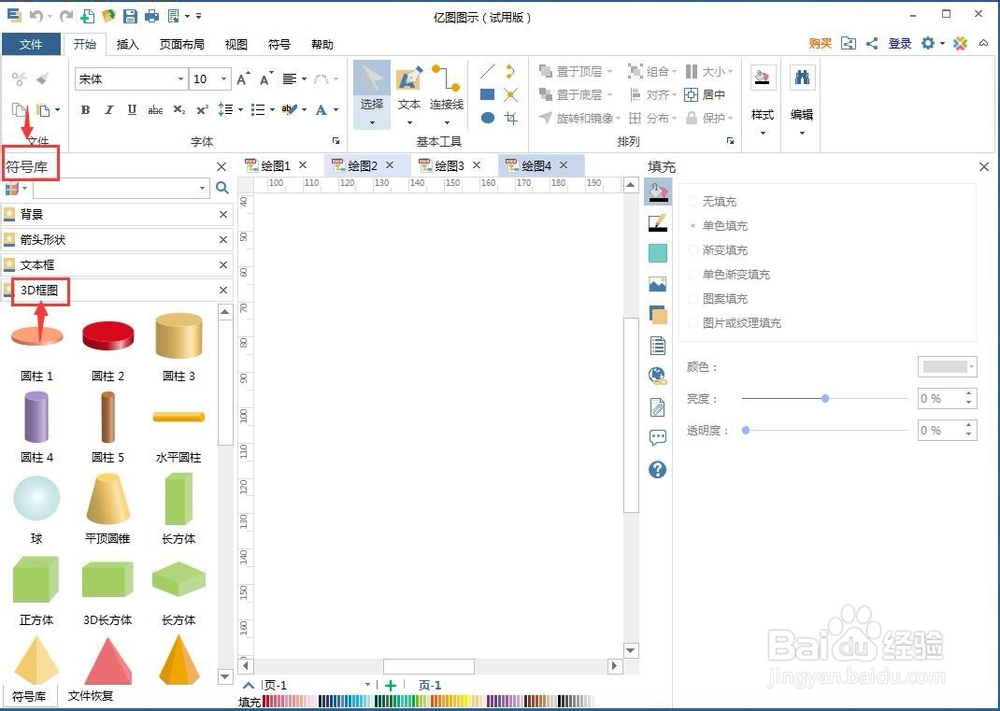Click the ellipse drawing tool
This screenshot has width=1000, height=711.
[486, 117]
